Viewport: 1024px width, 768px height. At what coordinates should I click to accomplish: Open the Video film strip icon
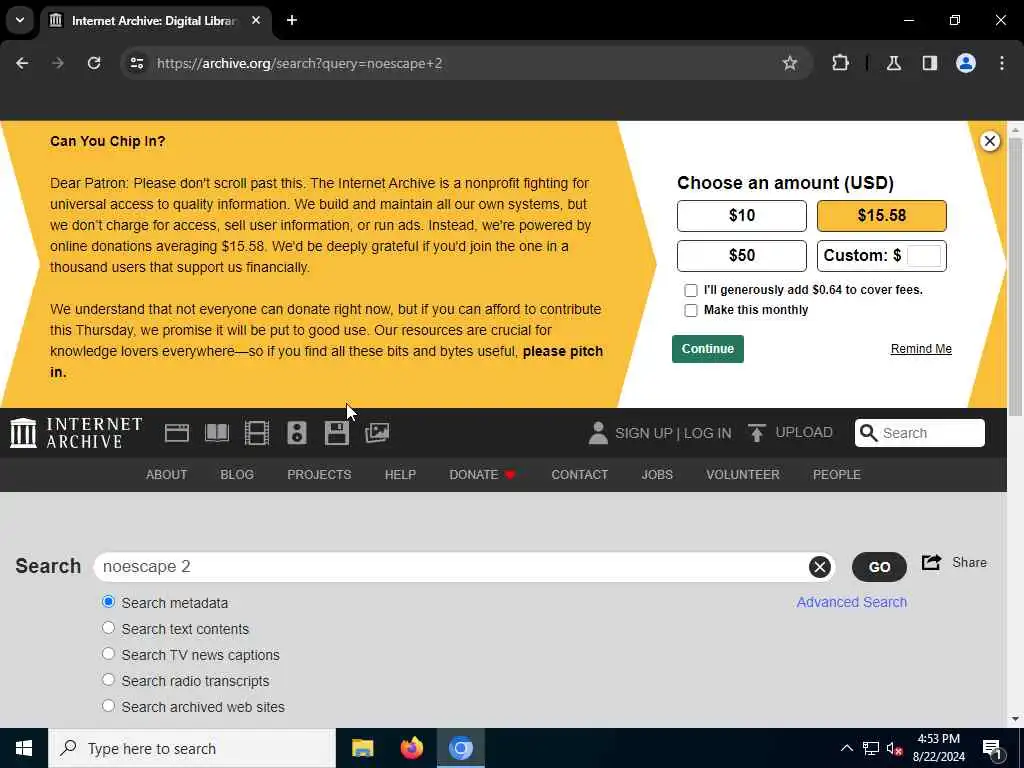coord(257,433)
